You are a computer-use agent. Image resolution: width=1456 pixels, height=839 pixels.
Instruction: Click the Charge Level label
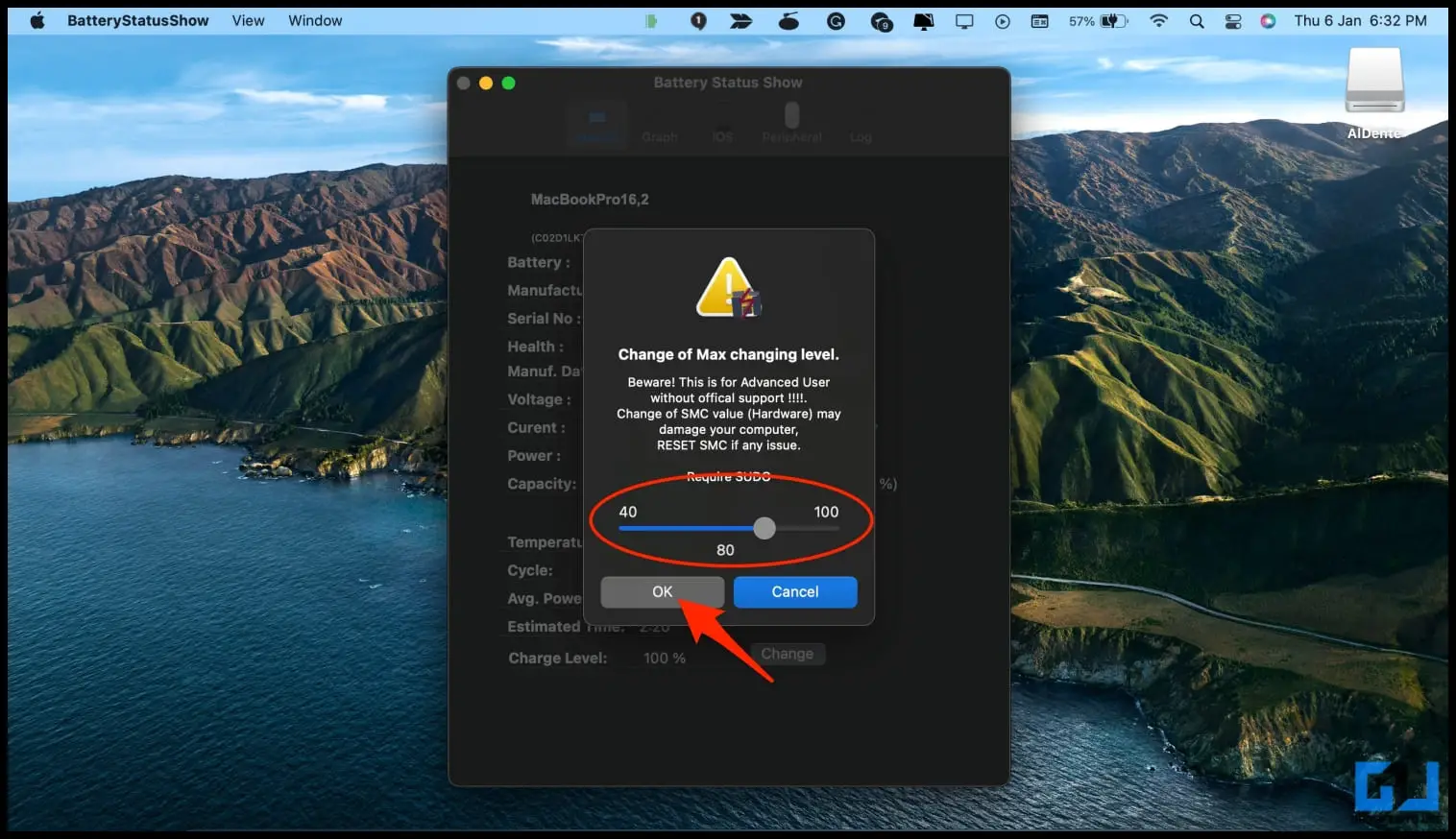tap(558, 659)
